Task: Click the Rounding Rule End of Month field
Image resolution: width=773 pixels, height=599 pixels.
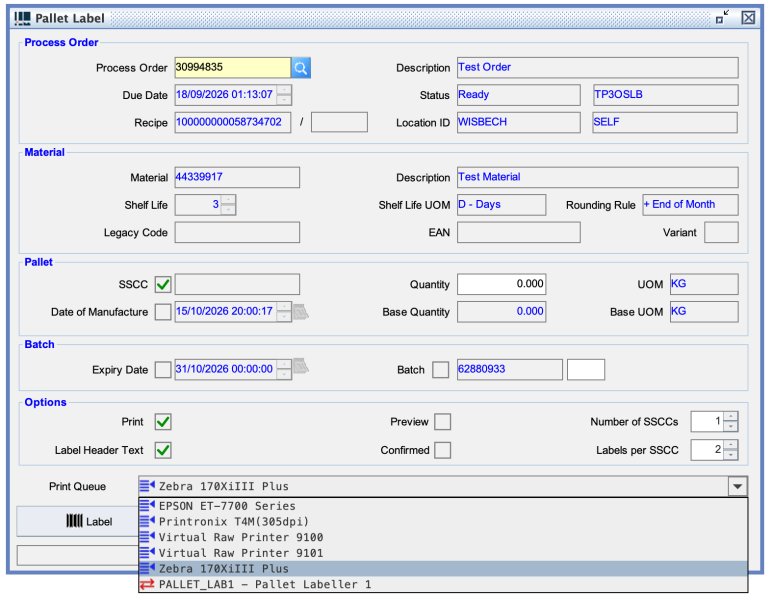Action: 690,205
